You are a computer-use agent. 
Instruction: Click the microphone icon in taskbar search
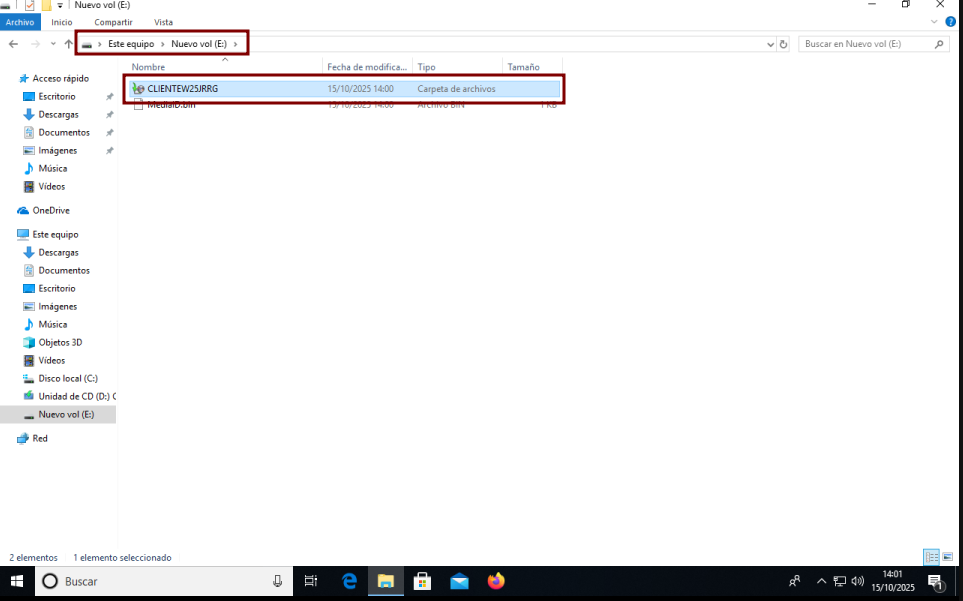[x=278, y=581]
